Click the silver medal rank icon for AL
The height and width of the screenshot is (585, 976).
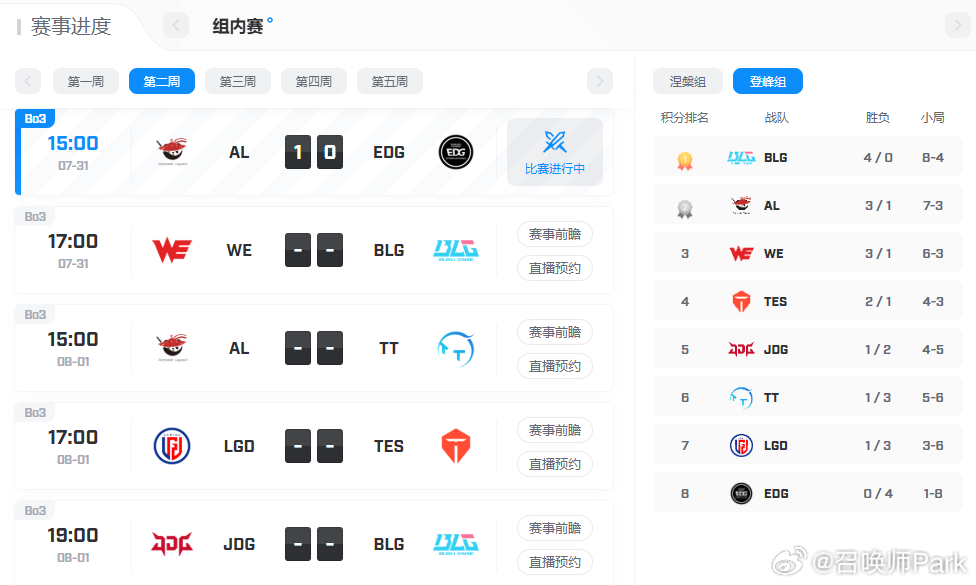685,208
